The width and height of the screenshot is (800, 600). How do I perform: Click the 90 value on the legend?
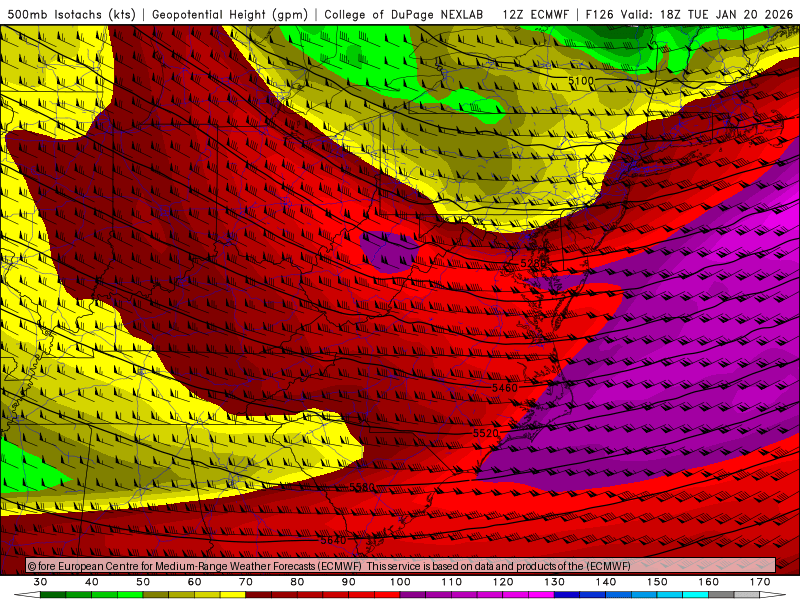pyautogui.click(x=349, y=582)
